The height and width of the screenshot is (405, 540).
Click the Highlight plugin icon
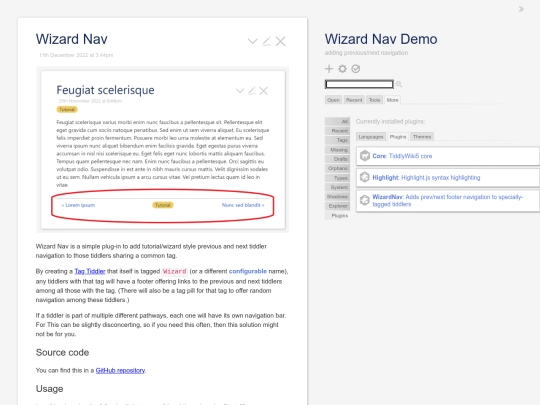365,178
